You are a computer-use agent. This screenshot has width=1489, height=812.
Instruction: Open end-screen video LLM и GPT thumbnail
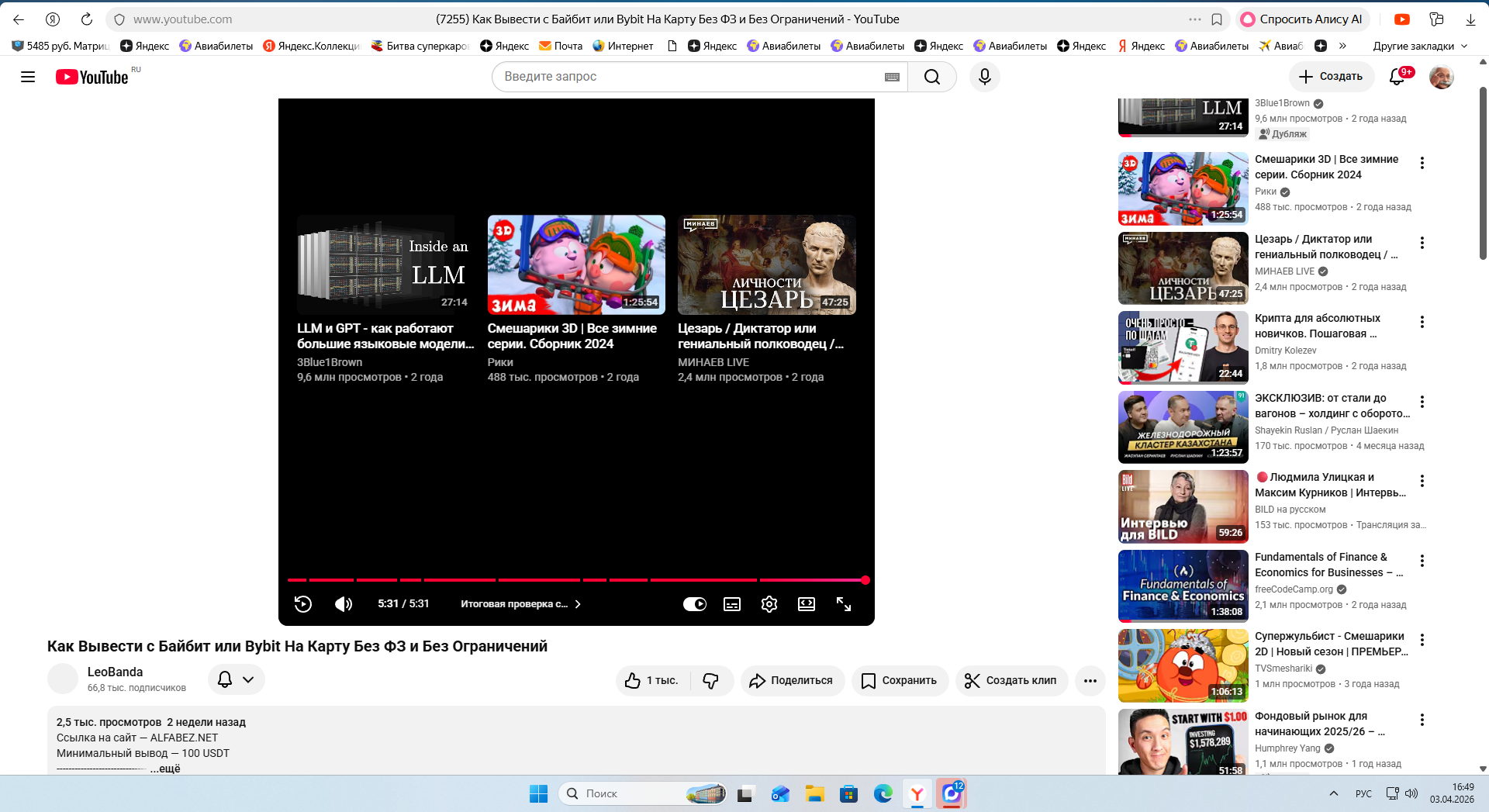pos(386,264)
